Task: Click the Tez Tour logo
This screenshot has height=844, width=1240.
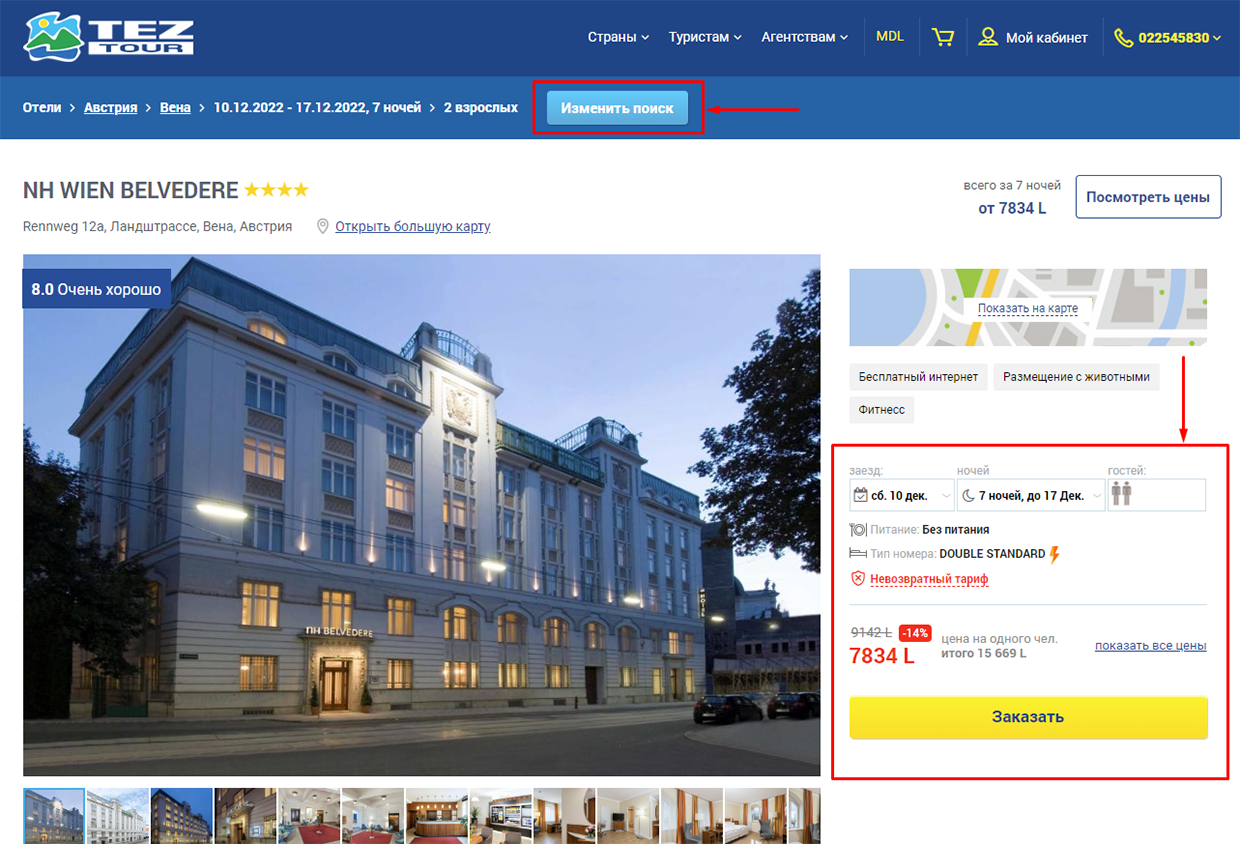Action: tap(109, 36)
